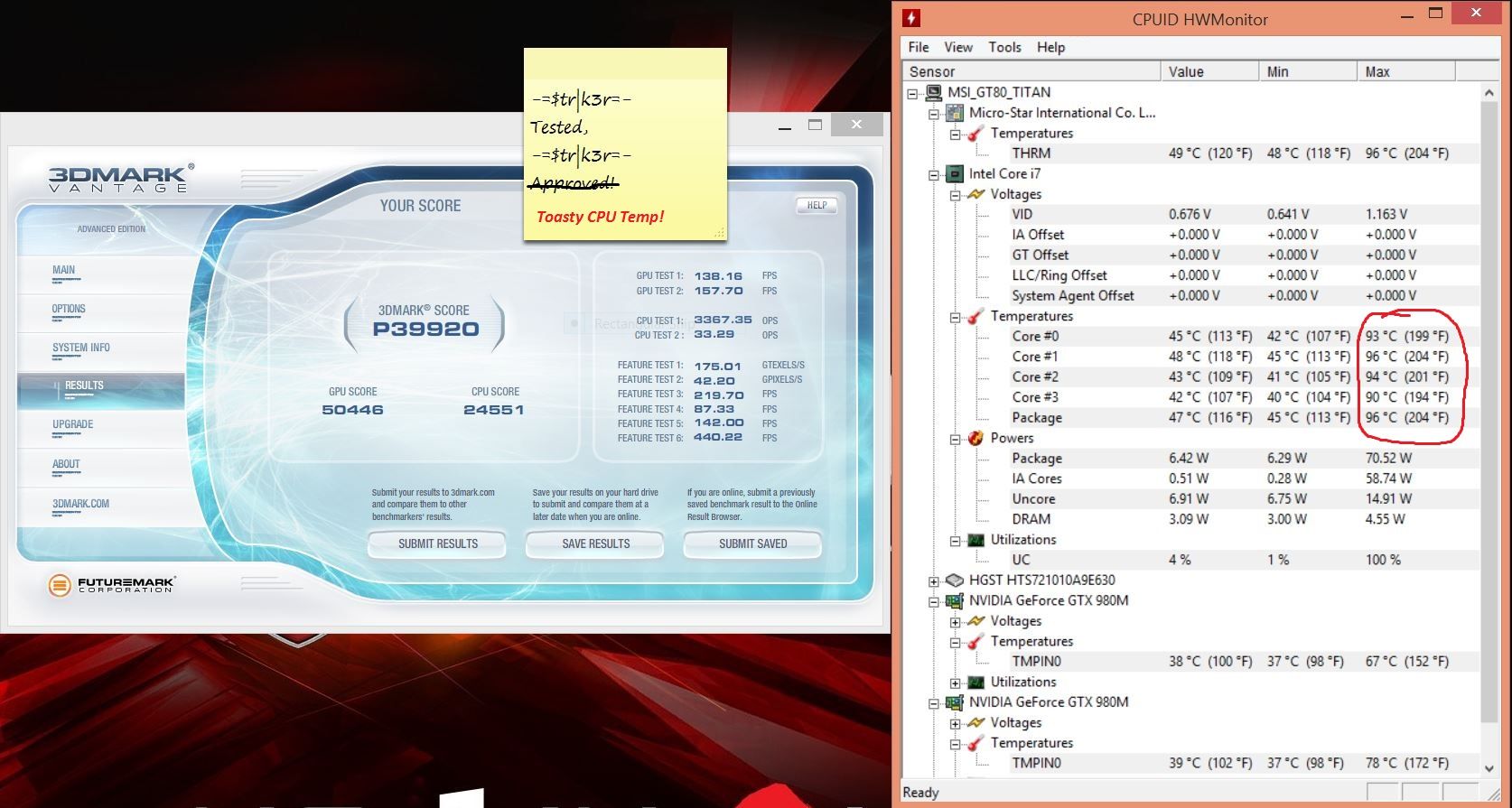Expand the HGST HTS721010A9E630 node
Viewport: 1512px width, 808px height.
(x=934, y=581)
